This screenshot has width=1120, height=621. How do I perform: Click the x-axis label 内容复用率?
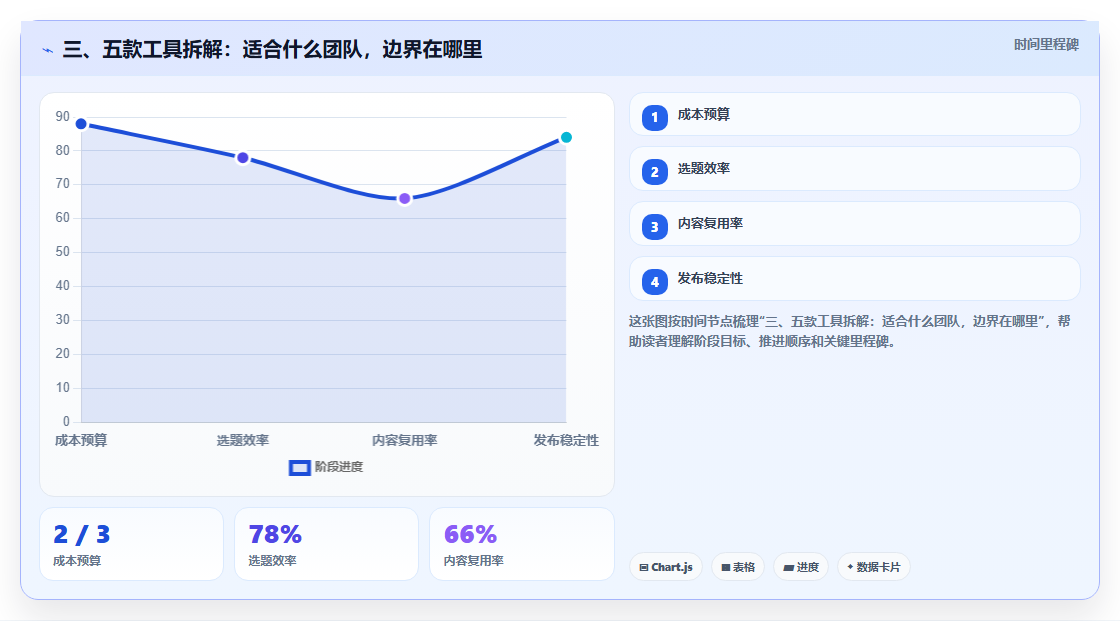[404, 441]
